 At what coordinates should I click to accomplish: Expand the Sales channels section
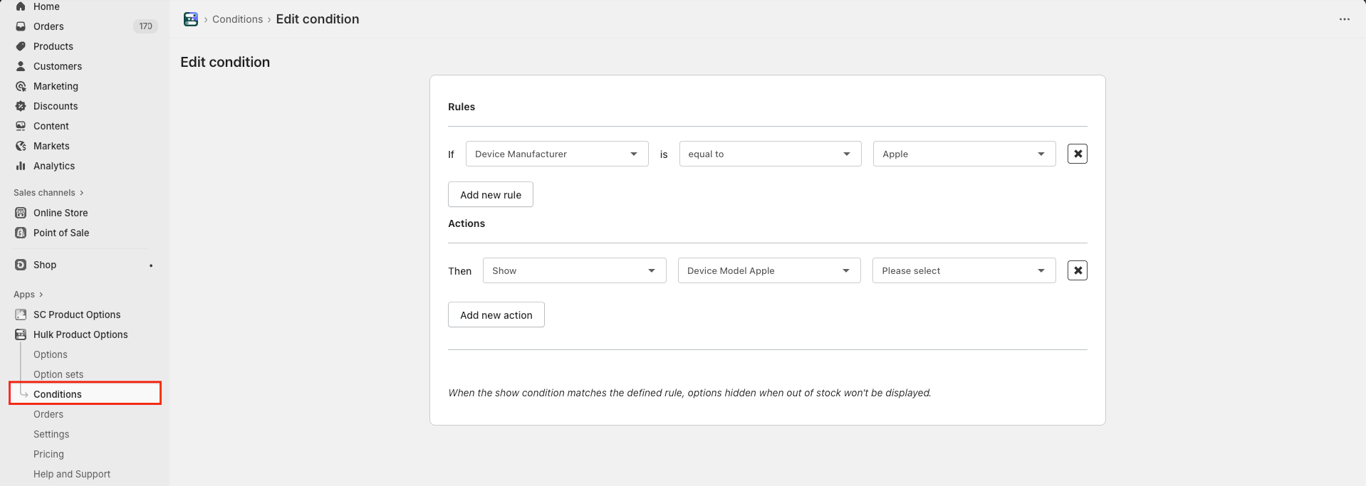[x=49, y=192]
